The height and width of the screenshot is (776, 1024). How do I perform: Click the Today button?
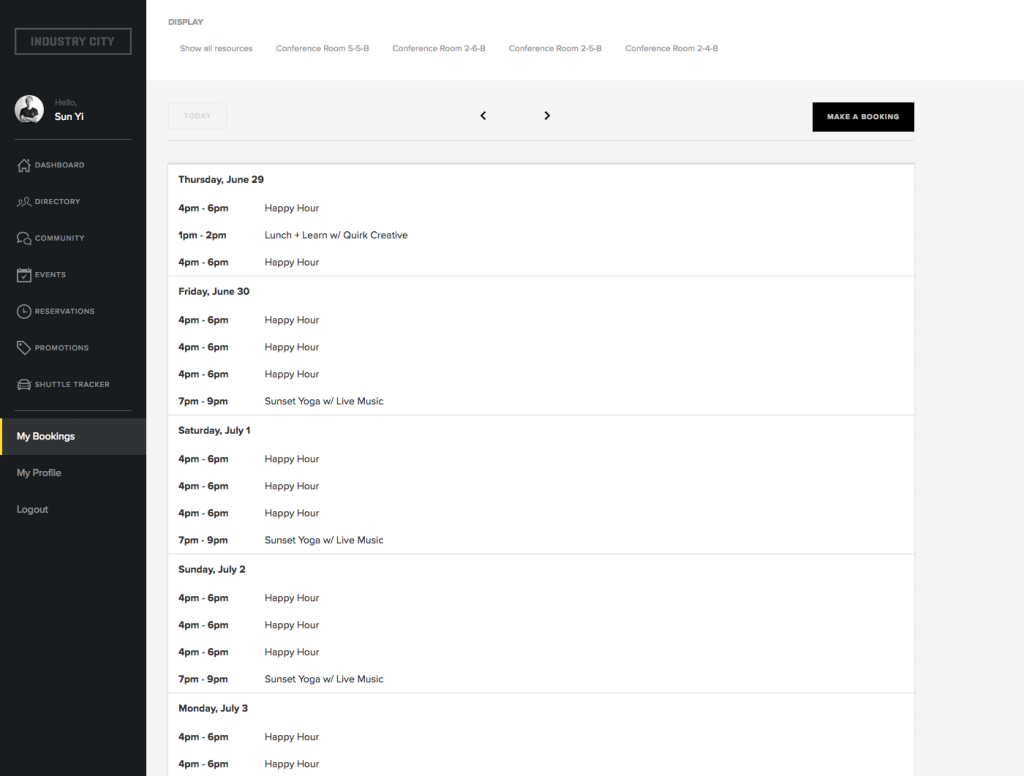point(197,116)
